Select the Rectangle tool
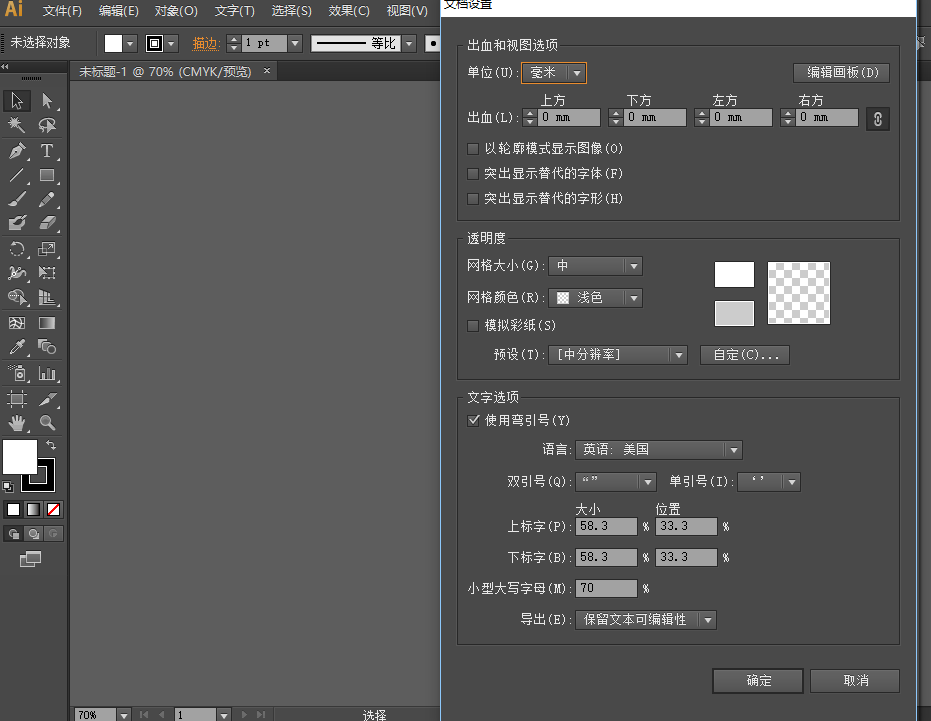The image size is (931, 721). click(48, 175)
